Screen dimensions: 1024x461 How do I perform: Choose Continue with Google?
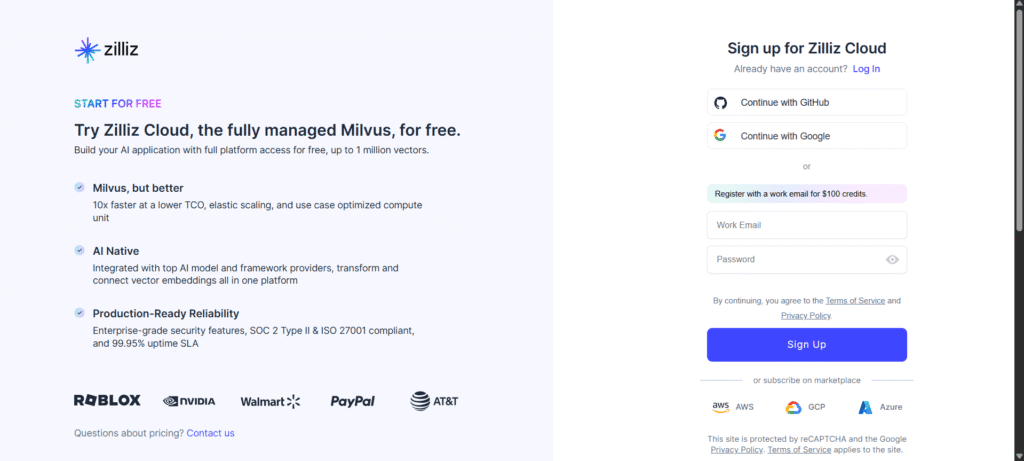[806, 136]
